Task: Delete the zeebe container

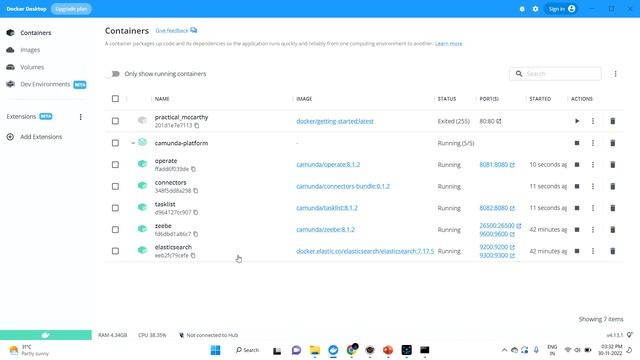Action: [613, 230]
